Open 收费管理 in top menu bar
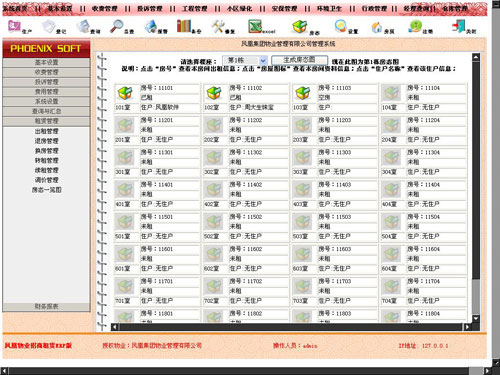The height and width of the screenshot is (375, 500). tap(105, 9)
